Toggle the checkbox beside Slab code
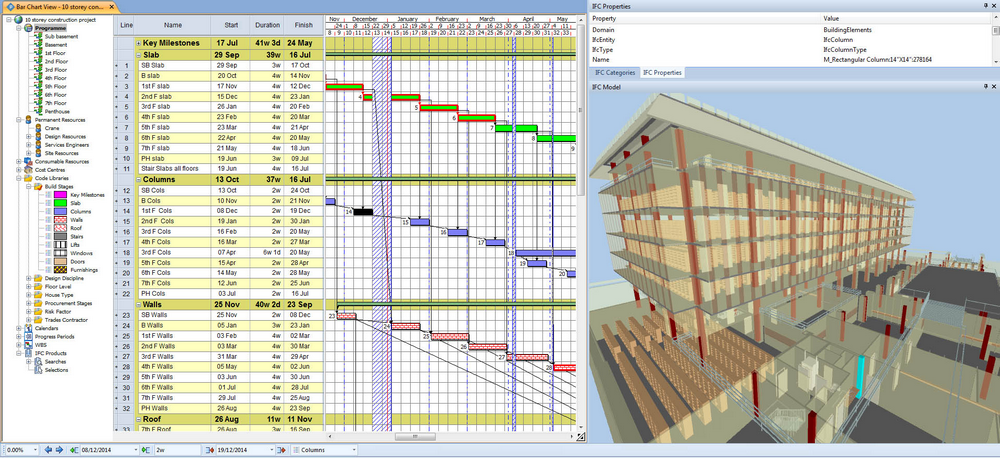Screen dimensions: 1000x458 pos(47,203)
